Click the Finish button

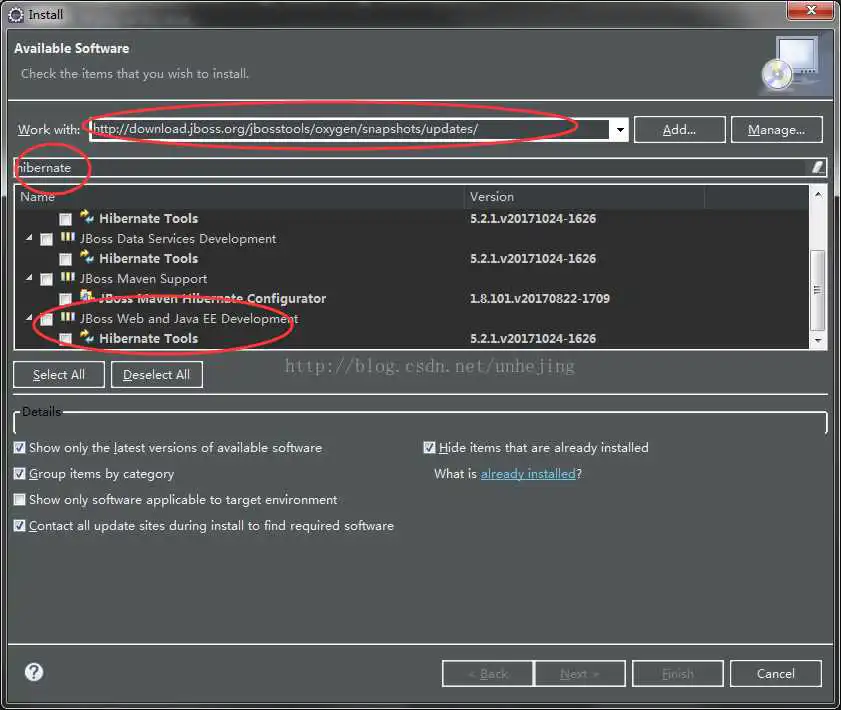[x=678, y=674]
